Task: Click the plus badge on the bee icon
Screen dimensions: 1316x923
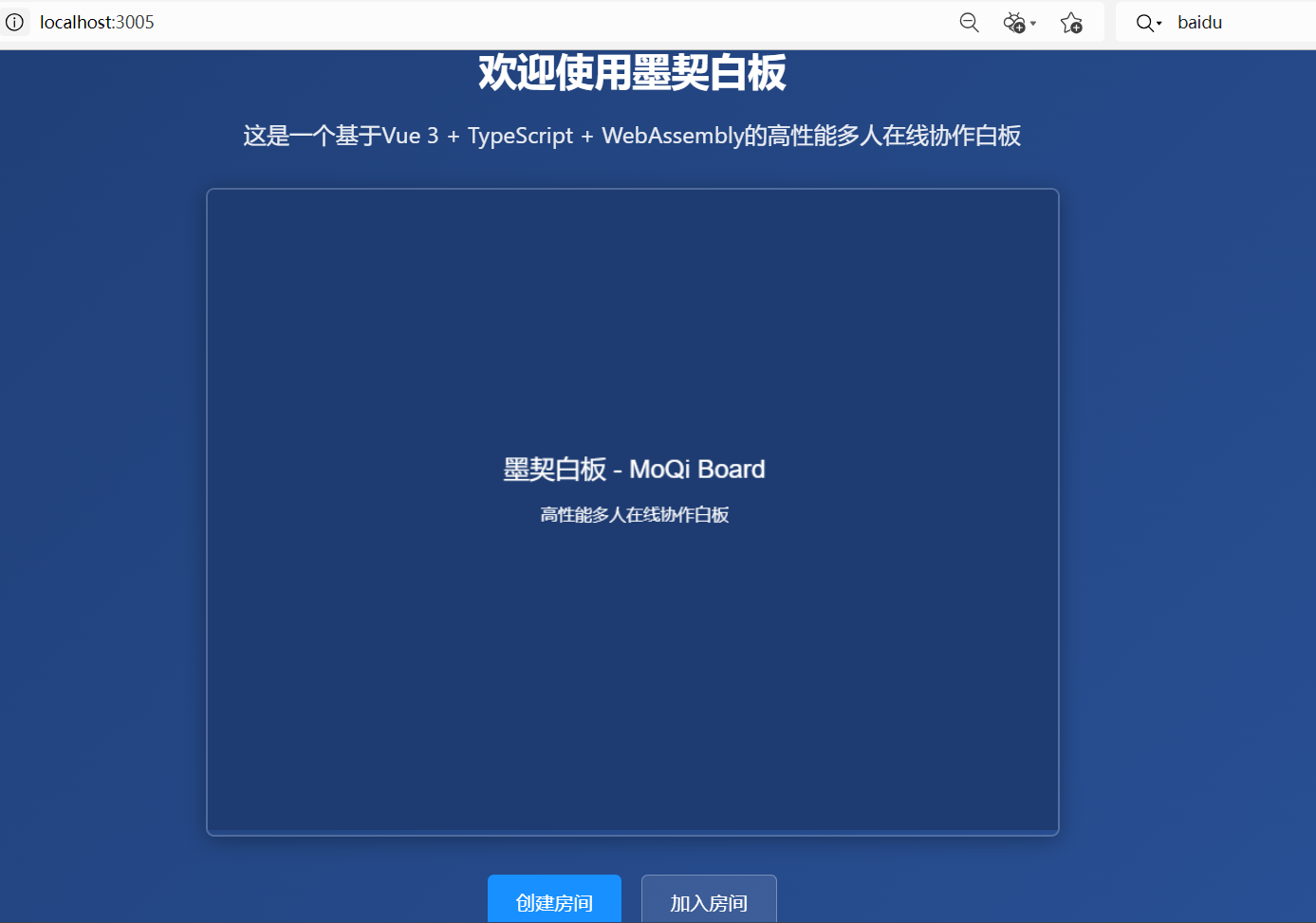Action: [1021, 28]
